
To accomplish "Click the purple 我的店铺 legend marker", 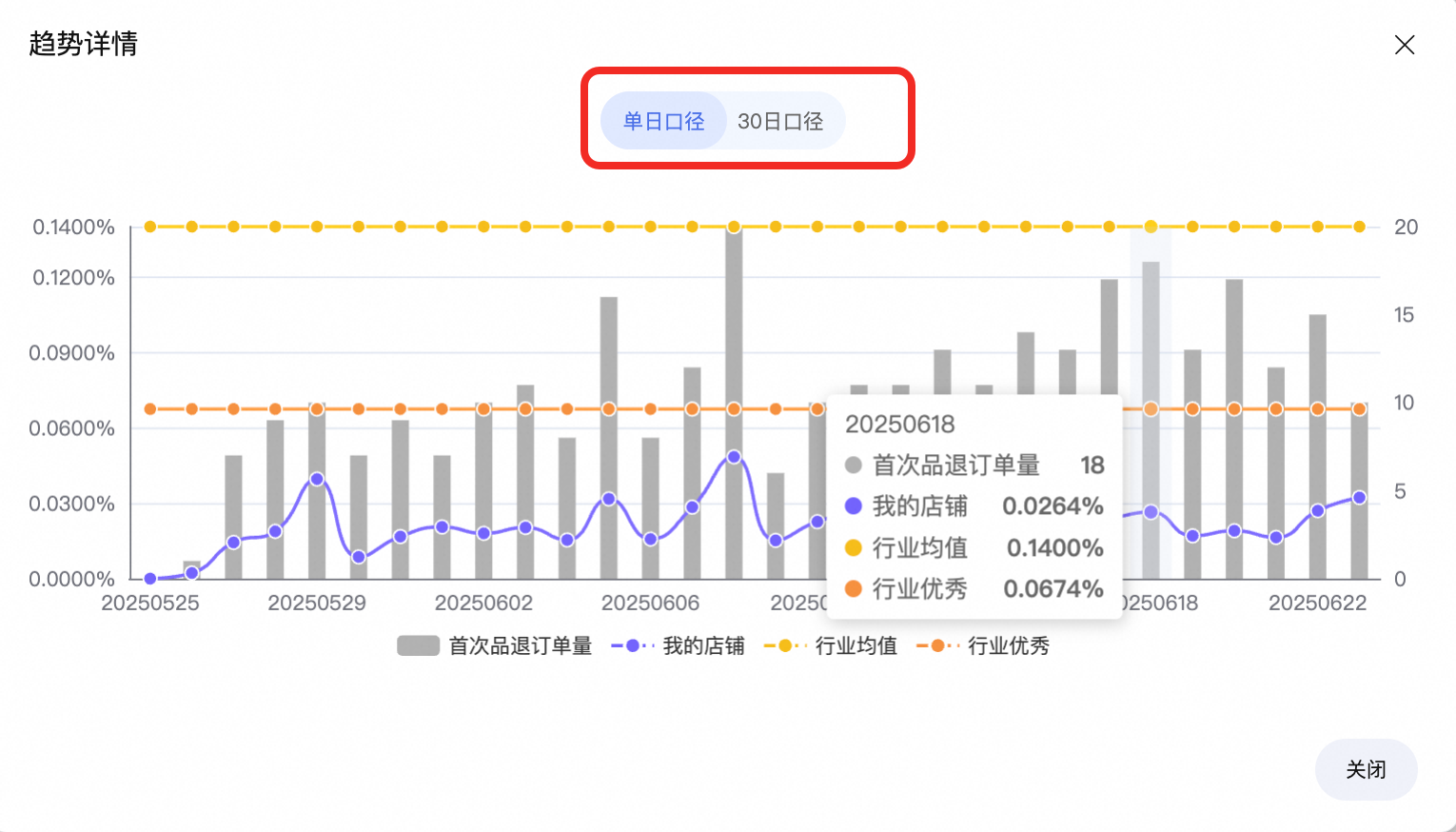I will click(x=633, y=646).
